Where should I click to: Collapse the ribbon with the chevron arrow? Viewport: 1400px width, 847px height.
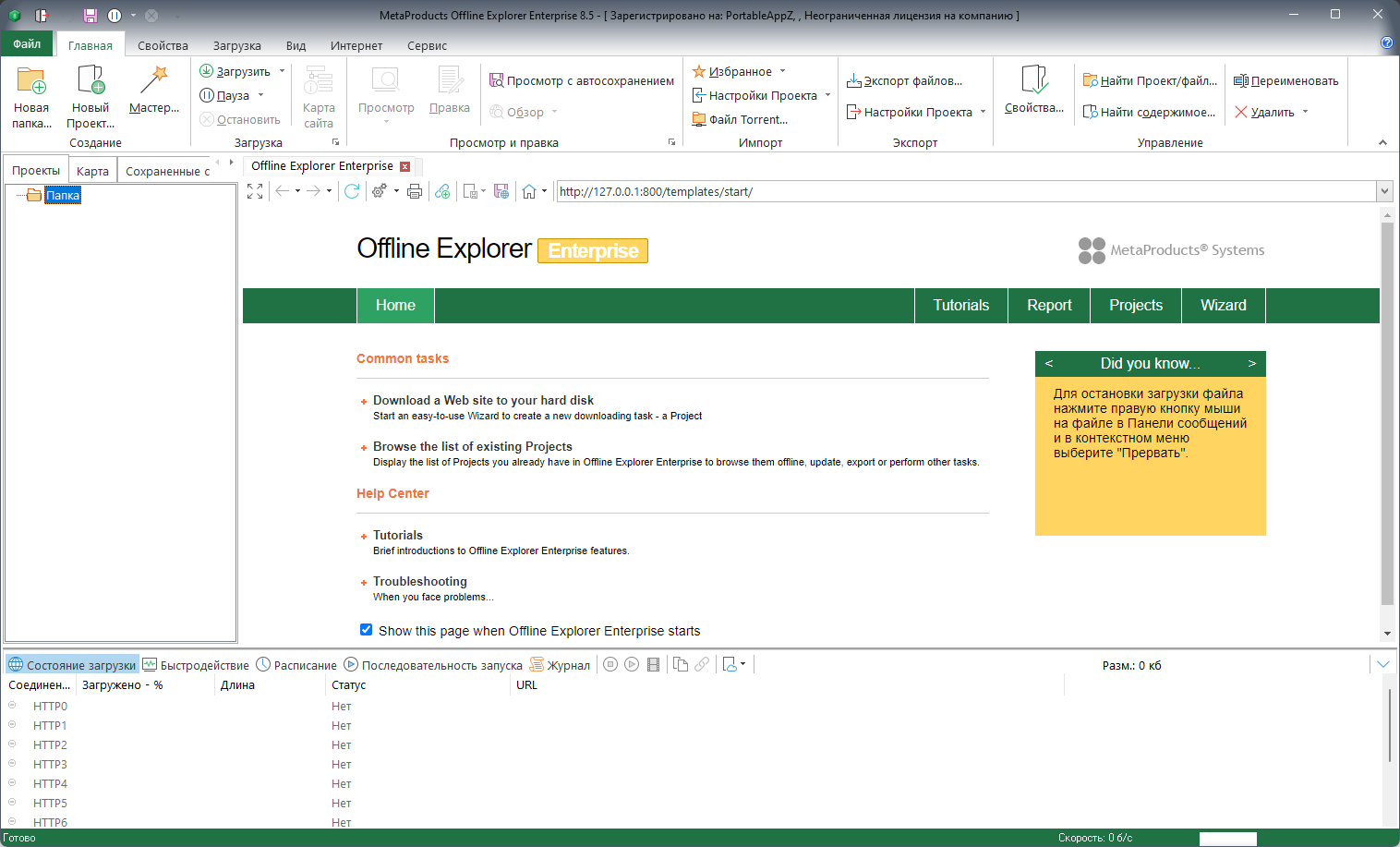tap(1382, 142)
